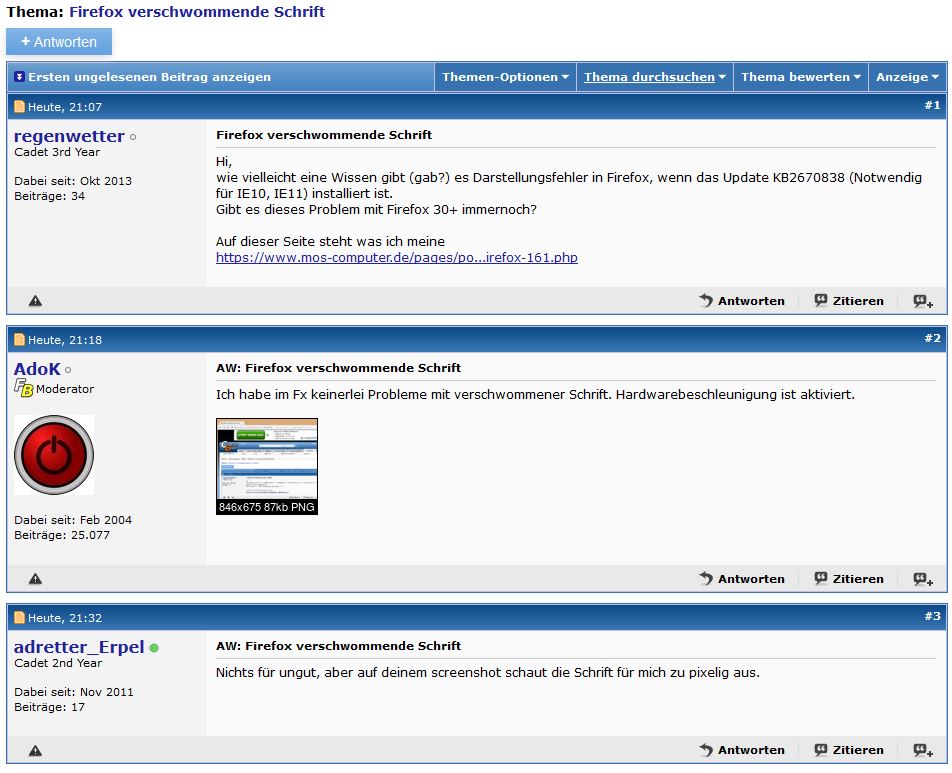Screen dimensions: 952x773
Task: Click AdoK's offline status indicator
Action: coord(68,370)
